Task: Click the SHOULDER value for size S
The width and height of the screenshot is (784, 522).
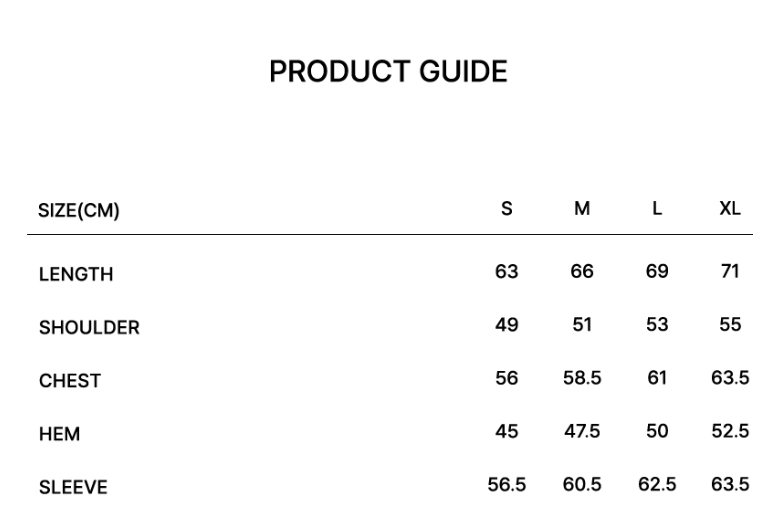Action: pyautogui.click(x=507, y=325)
